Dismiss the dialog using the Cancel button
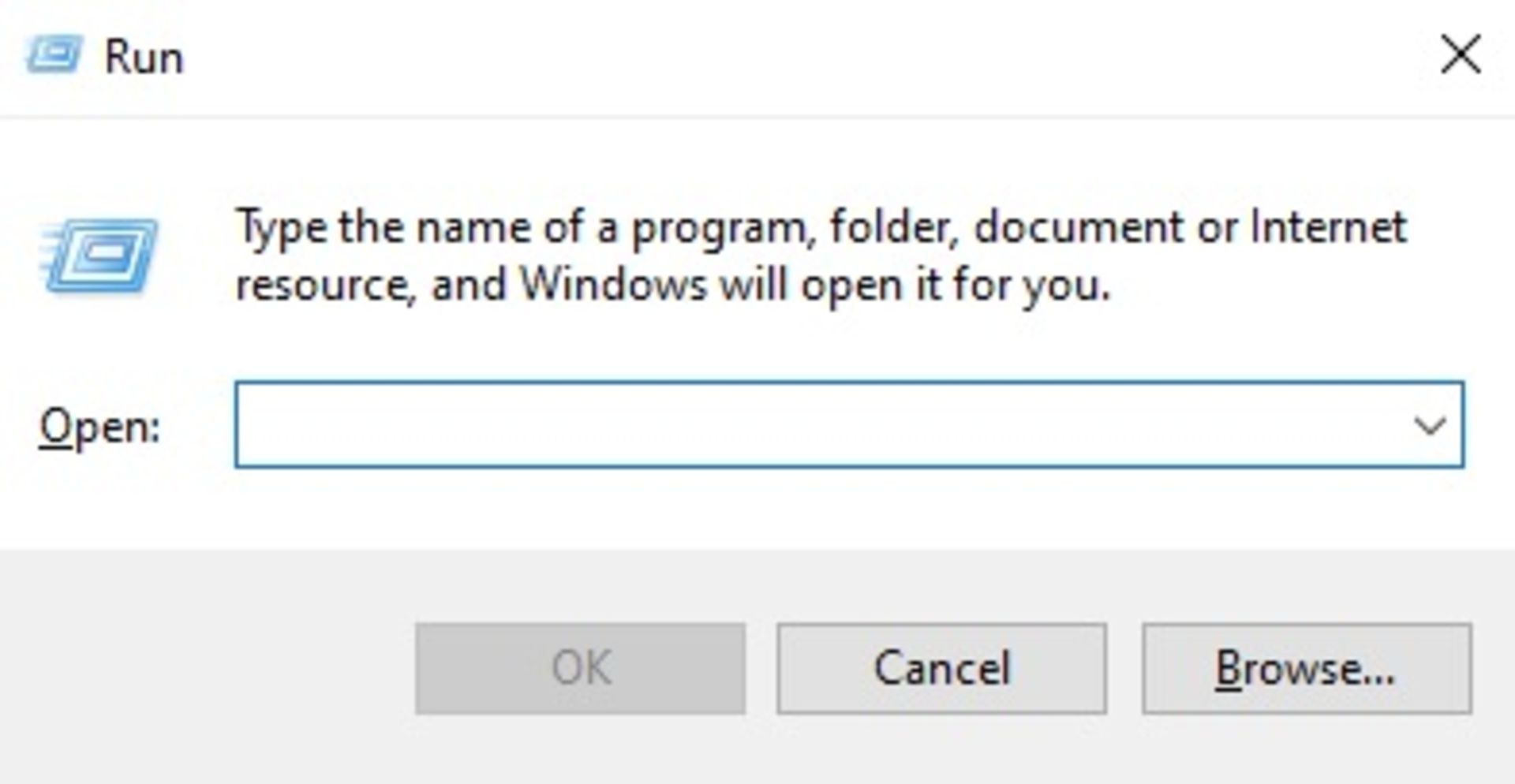This screenshot has width=1515, height=784. pos(941,669)
